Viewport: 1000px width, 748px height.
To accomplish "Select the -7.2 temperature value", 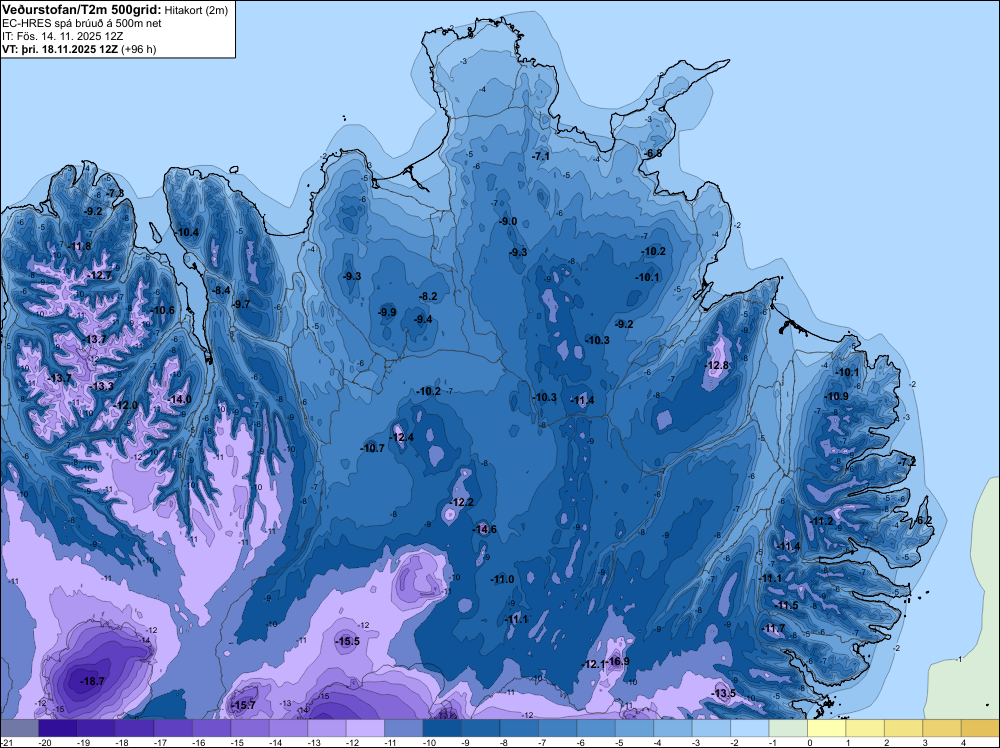I will coord(907,462).
